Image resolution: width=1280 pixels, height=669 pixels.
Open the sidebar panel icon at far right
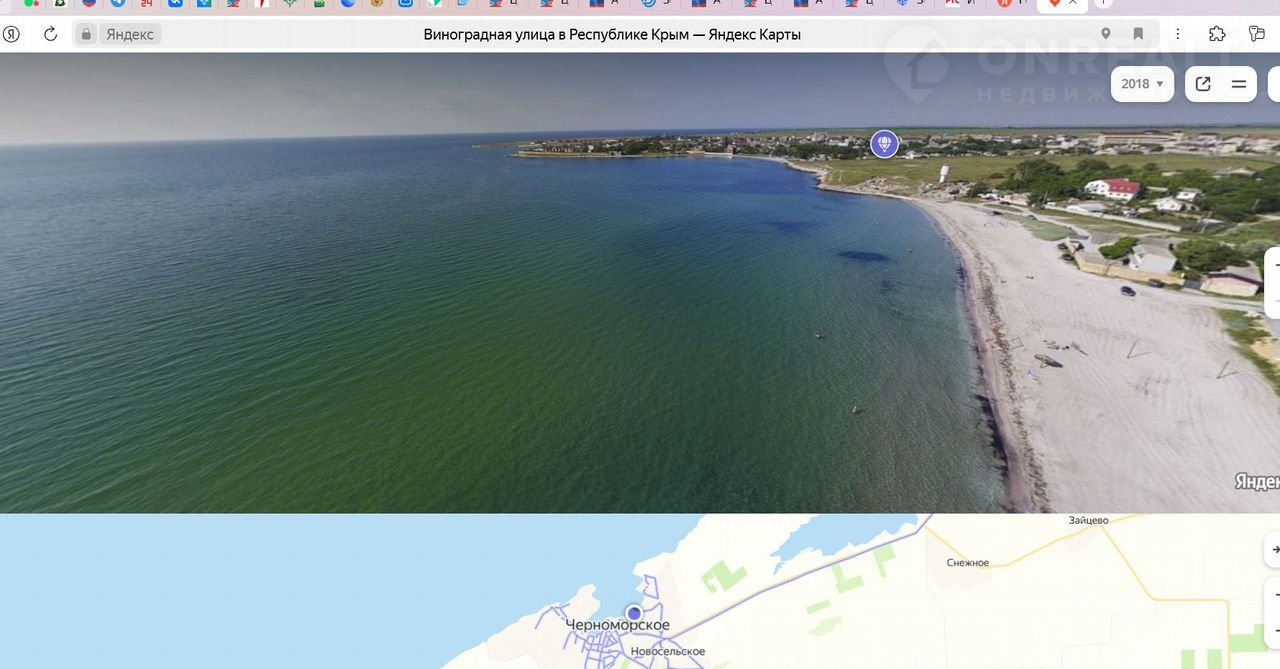click(1257, 34)
